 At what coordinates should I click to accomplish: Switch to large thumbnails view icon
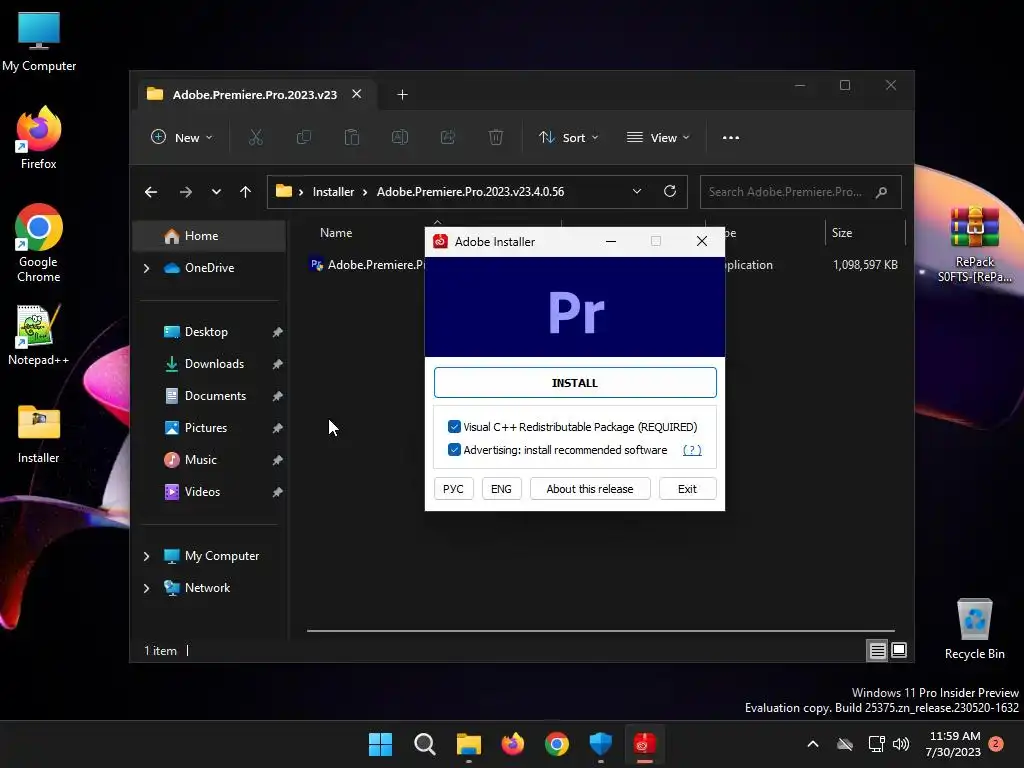click(x=899, y=650)
